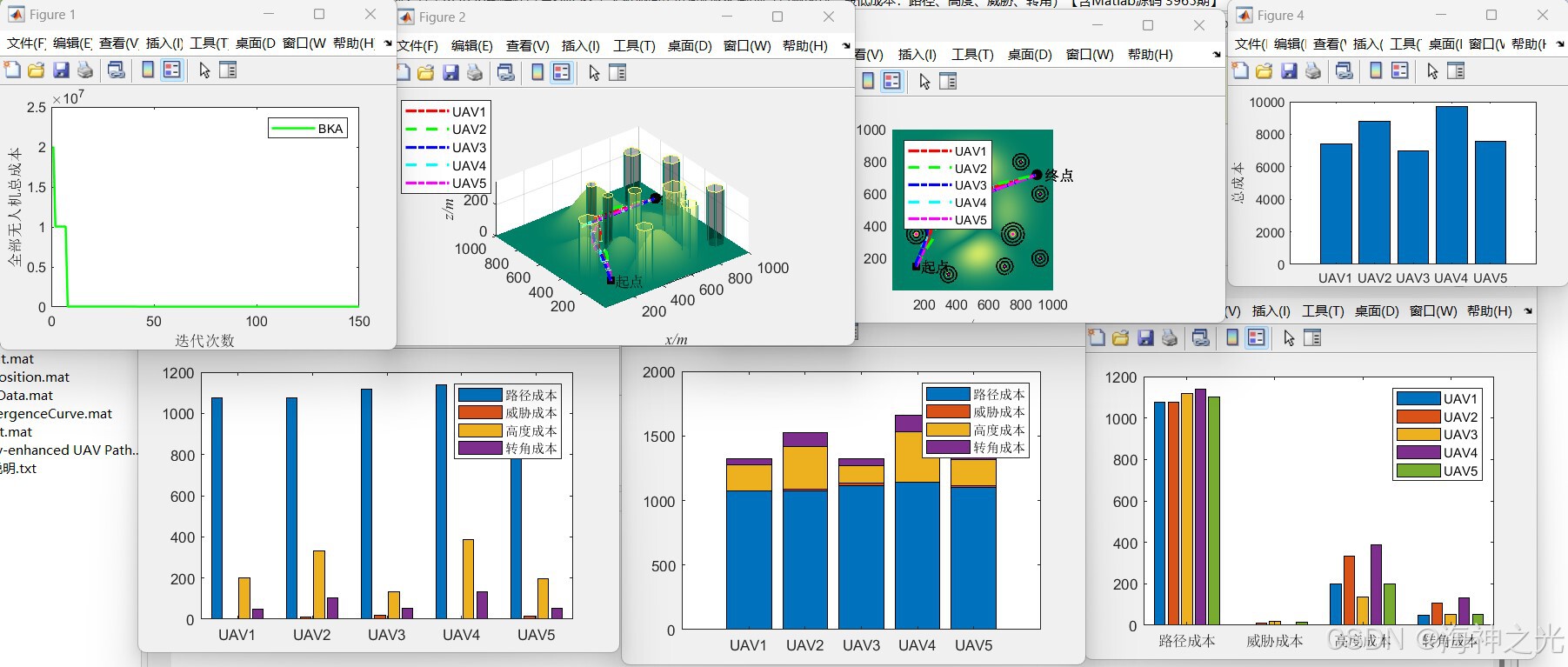Link plot icon in the grouped cost chart window
Viewport: 1568px width, 667px height.
(x=1200, y=337)
